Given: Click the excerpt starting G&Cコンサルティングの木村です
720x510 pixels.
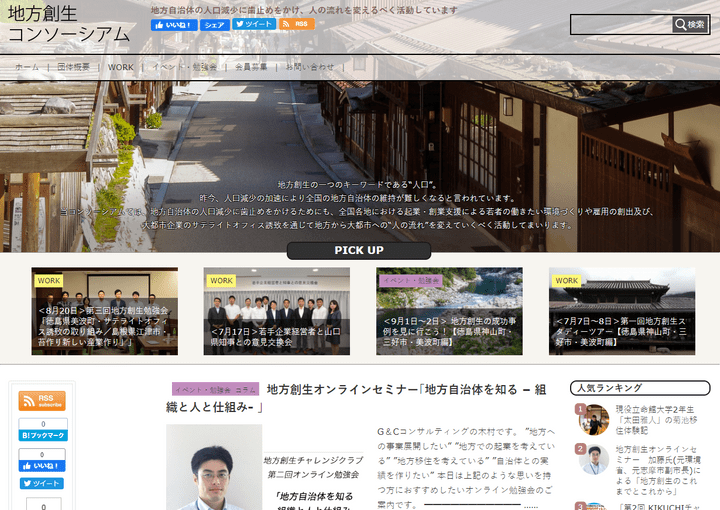Looking at the screenshot, I should tap(466, 468).
